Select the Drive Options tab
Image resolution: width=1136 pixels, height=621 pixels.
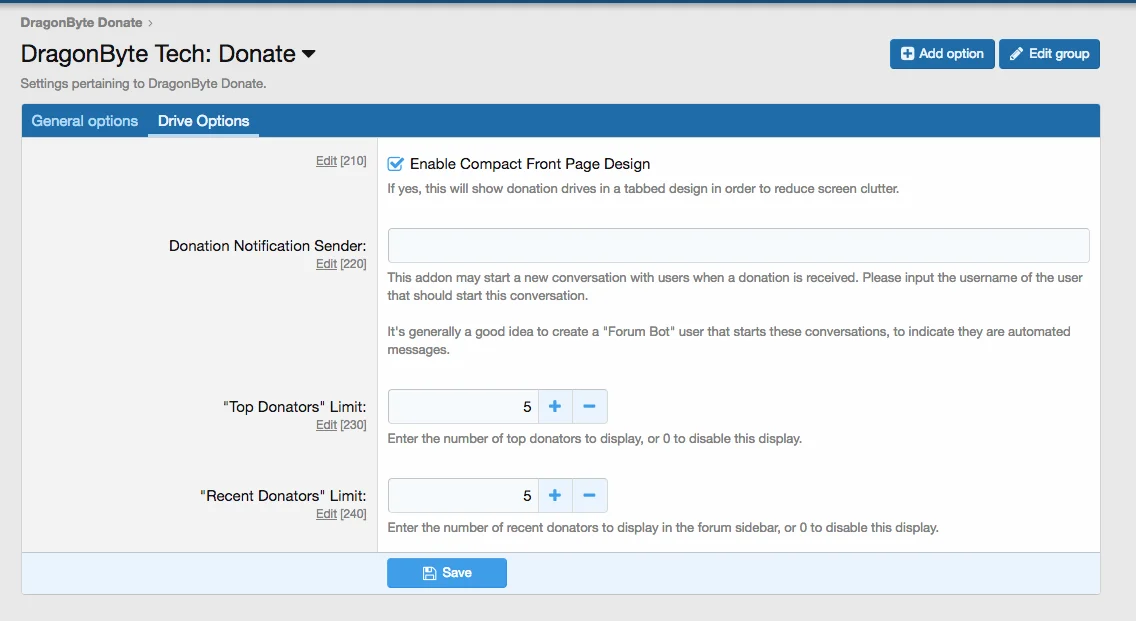(x=203, y=121)
